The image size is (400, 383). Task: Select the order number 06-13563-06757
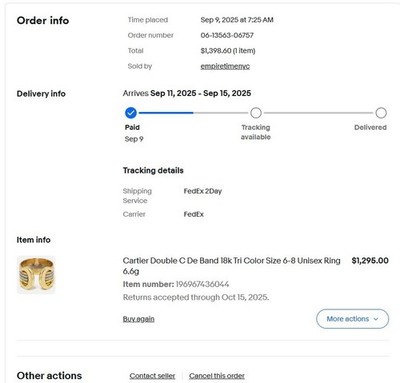click(227, 35)
